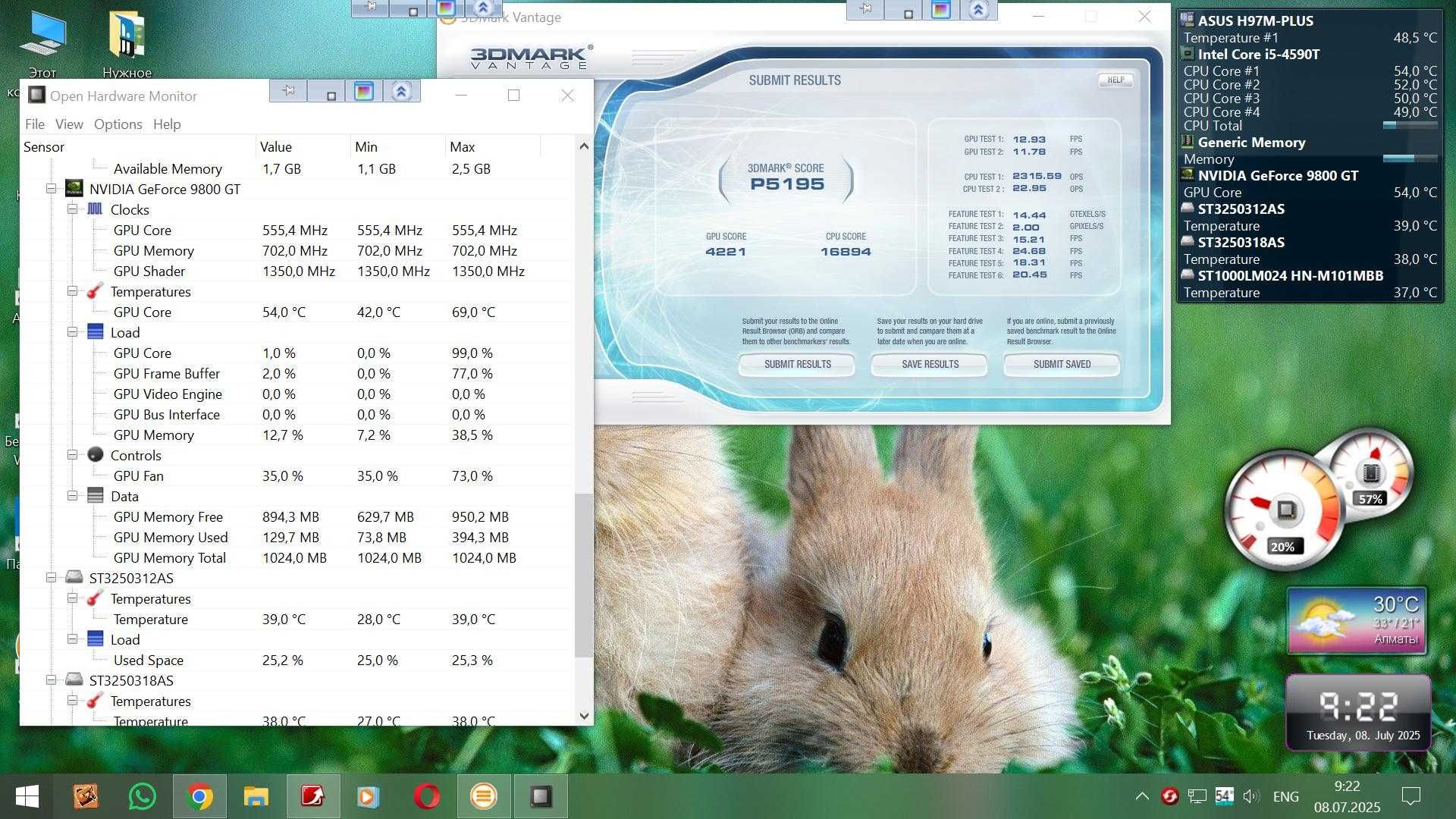Click the volume icon in system tray
The height and width of the screenshot is (819, 1456).
(1250, 796)
